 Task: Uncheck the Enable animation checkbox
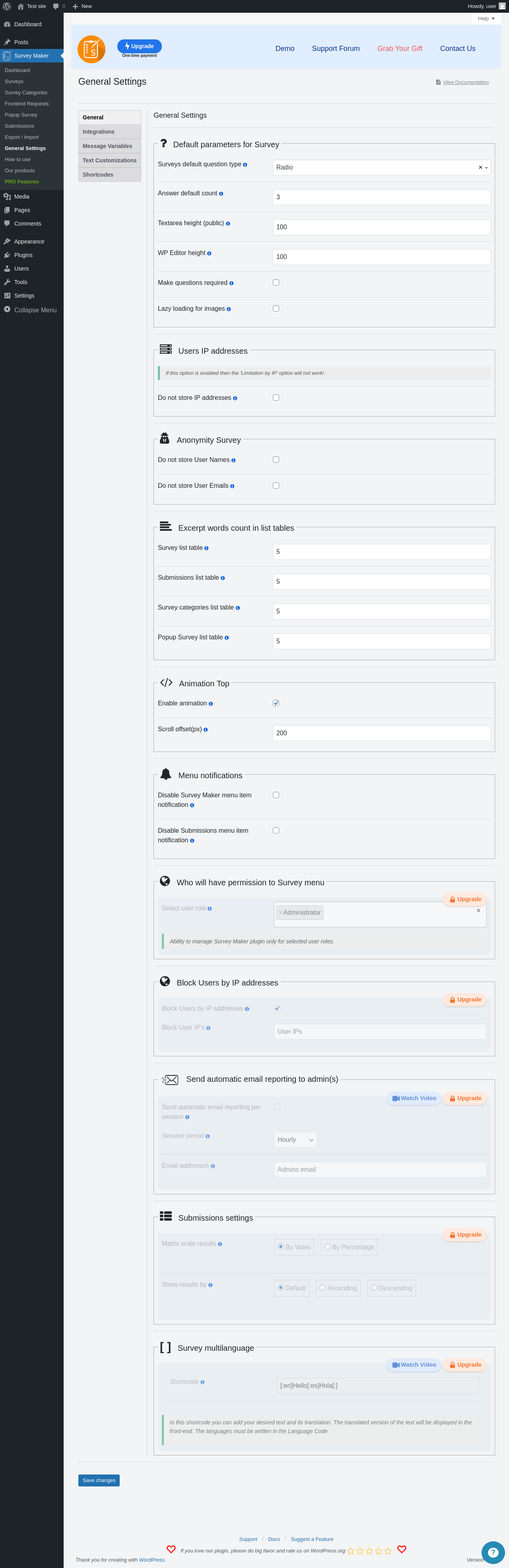point(276,703)
